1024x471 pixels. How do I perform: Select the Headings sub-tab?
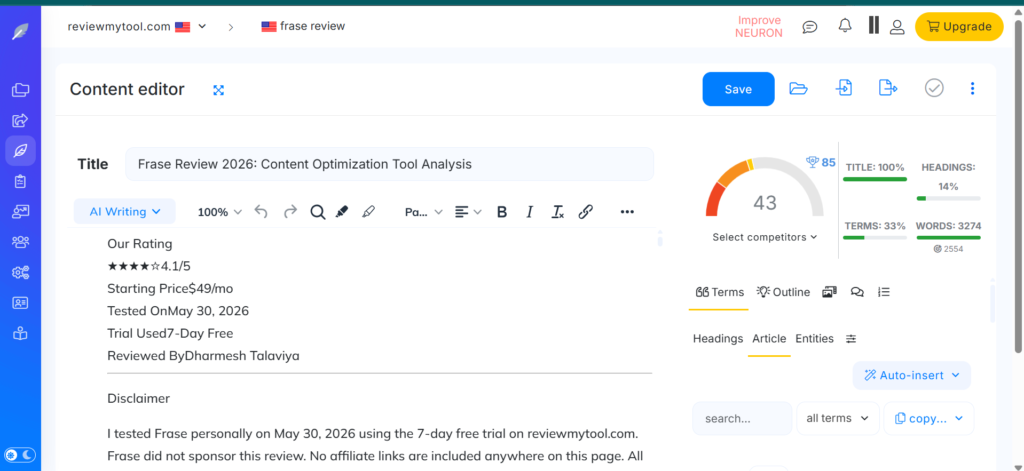718,338
